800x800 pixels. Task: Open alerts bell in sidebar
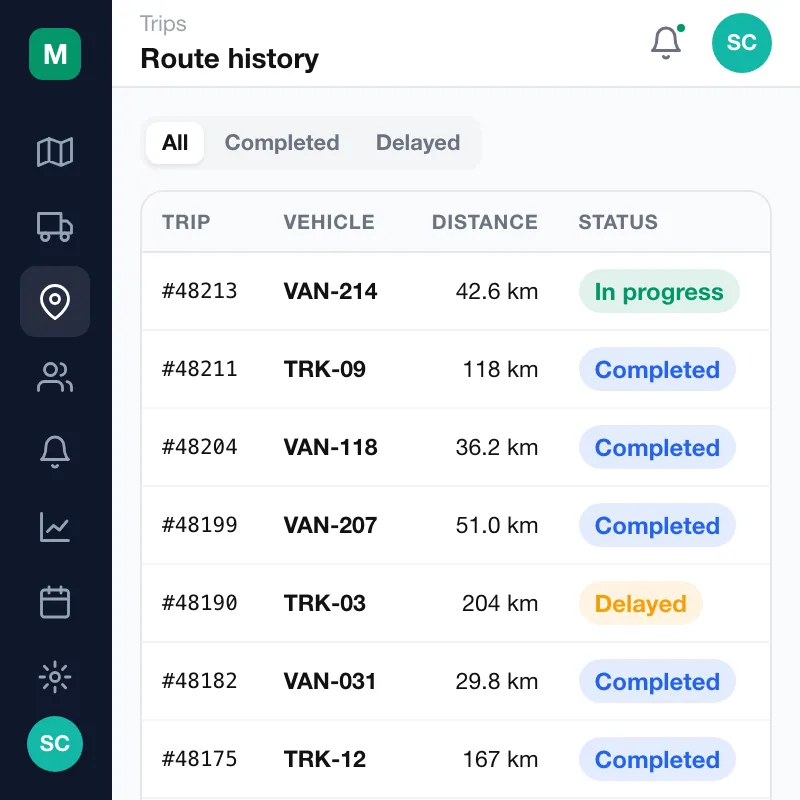coord(55,452)
